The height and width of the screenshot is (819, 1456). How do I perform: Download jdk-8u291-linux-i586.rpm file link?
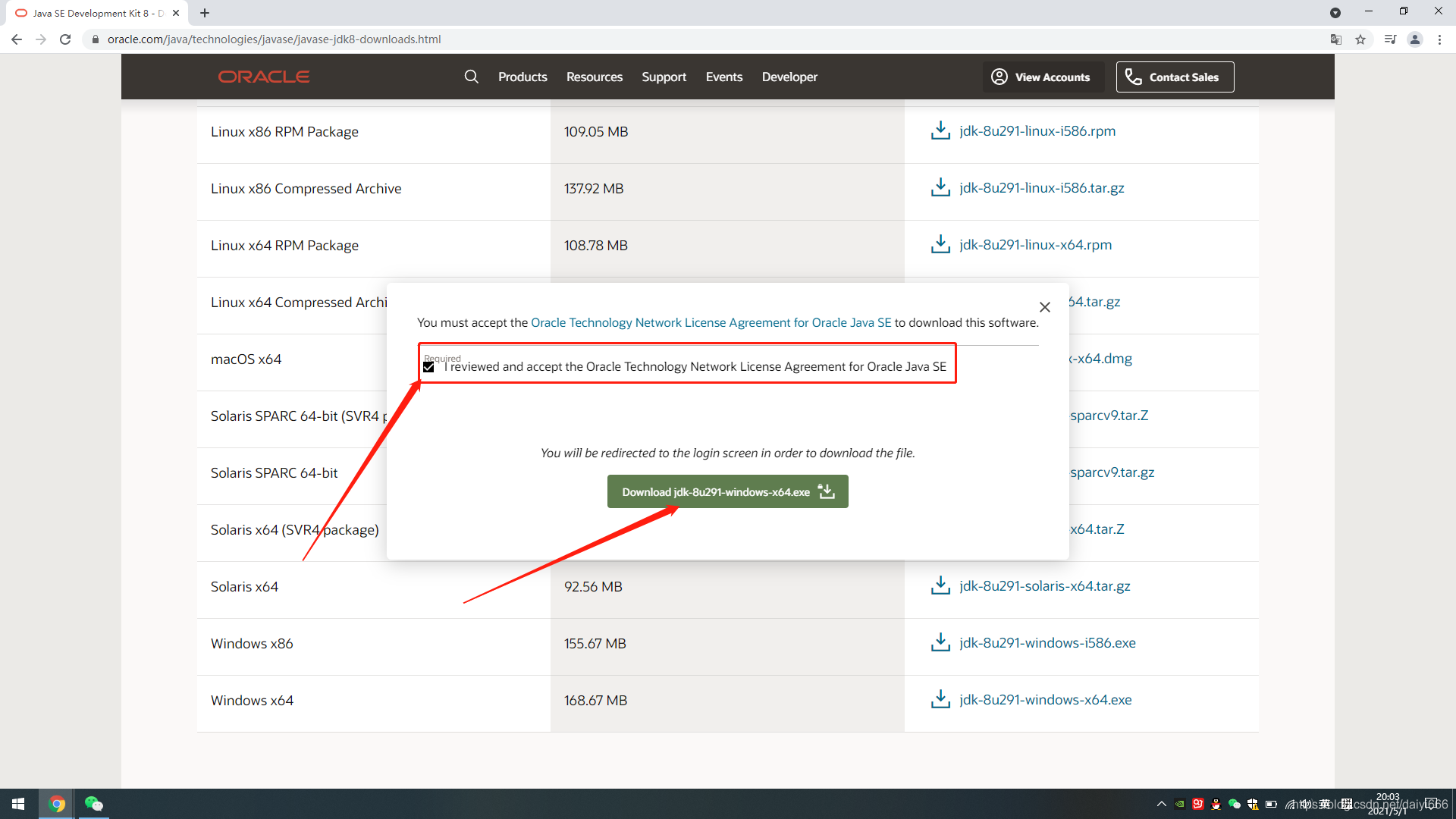click(1037, 131)
